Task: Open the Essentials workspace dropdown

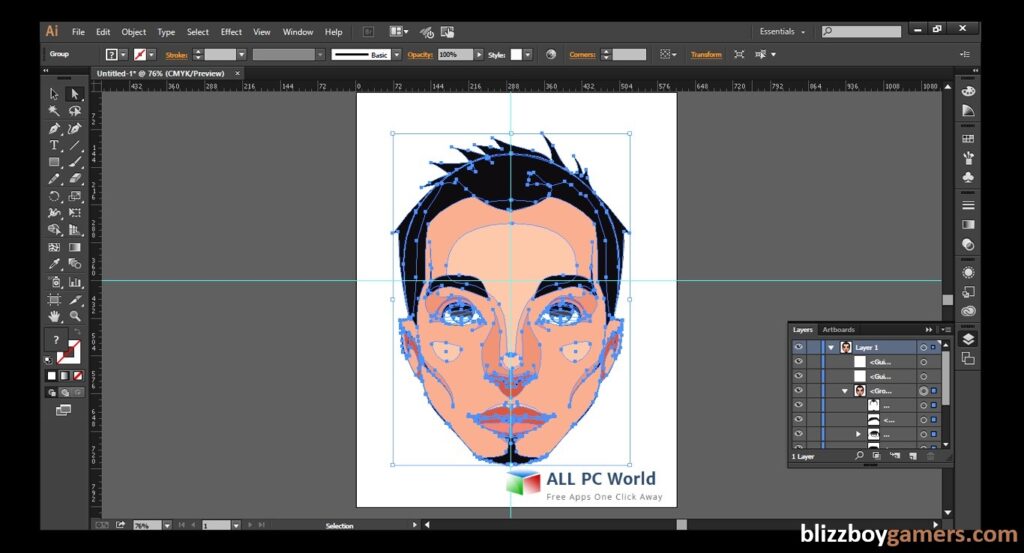Action: 782,31
